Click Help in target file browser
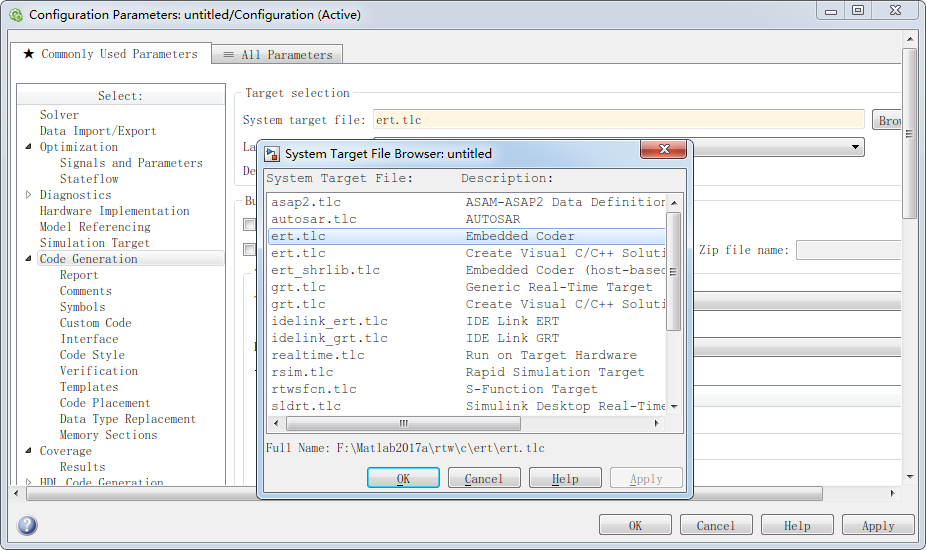Image resolution: width=926 pixels, height=550 pixels. click(565, 478)
